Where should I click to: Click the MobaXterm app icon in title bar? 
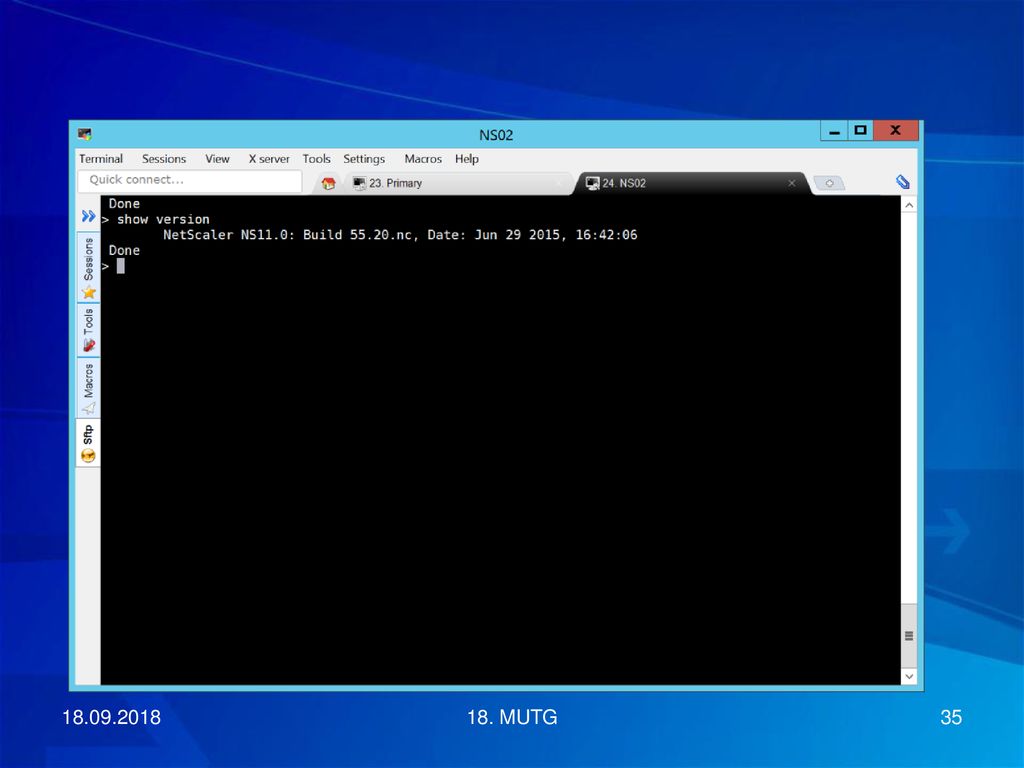pyautogui.click(x=84, y=135)
